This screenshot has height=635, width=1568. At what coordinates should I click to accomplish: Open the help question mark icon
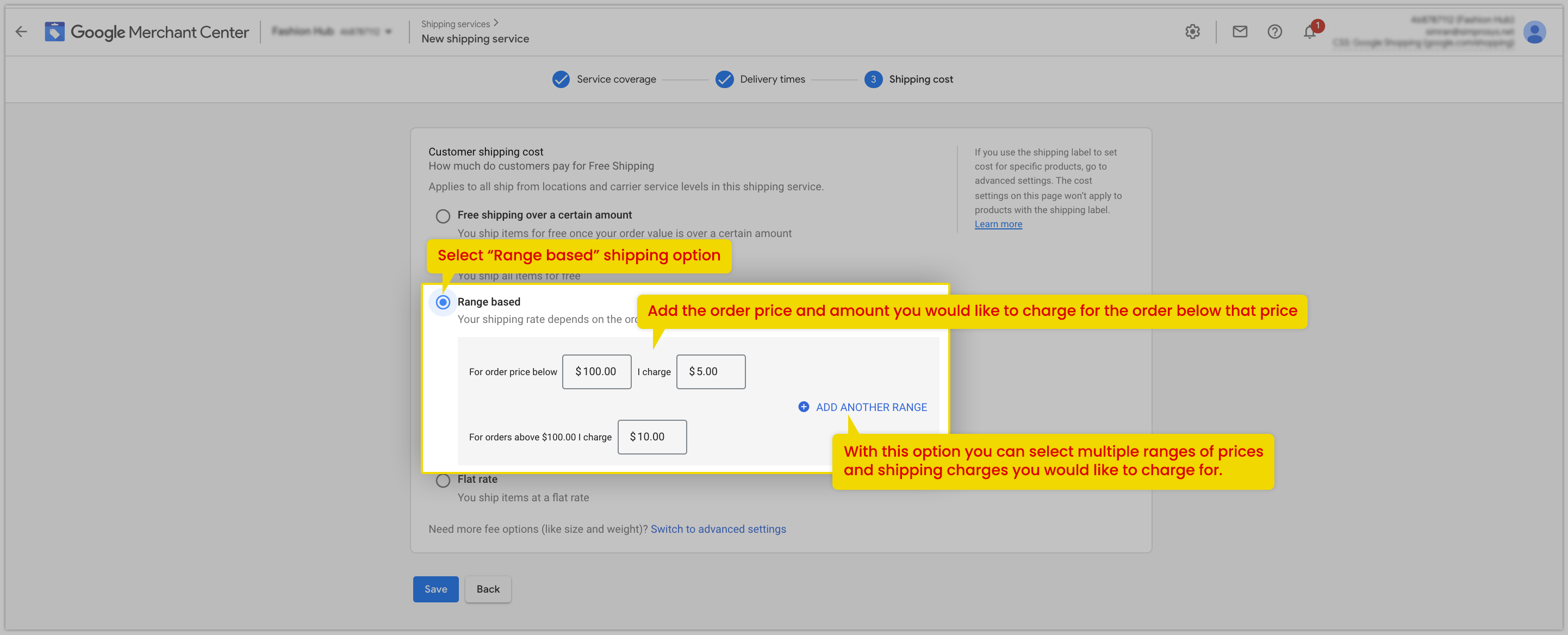coord(1274,32)
